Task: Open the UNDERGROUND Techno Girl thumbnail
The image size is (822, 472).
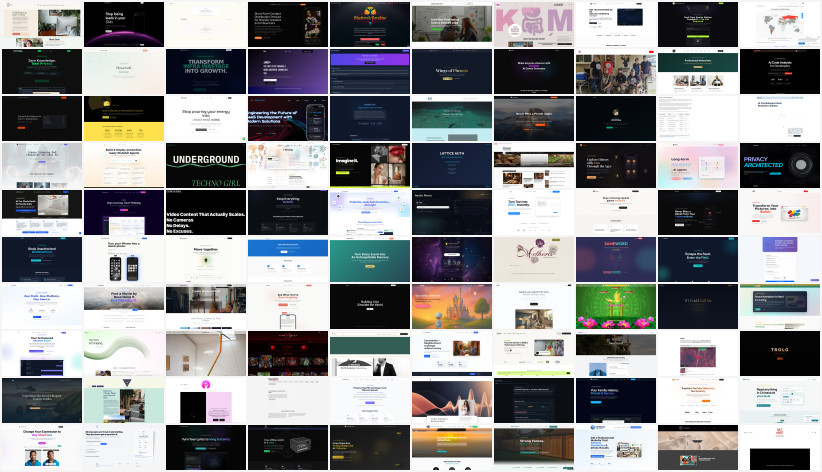Action: (x=206, y=165)
